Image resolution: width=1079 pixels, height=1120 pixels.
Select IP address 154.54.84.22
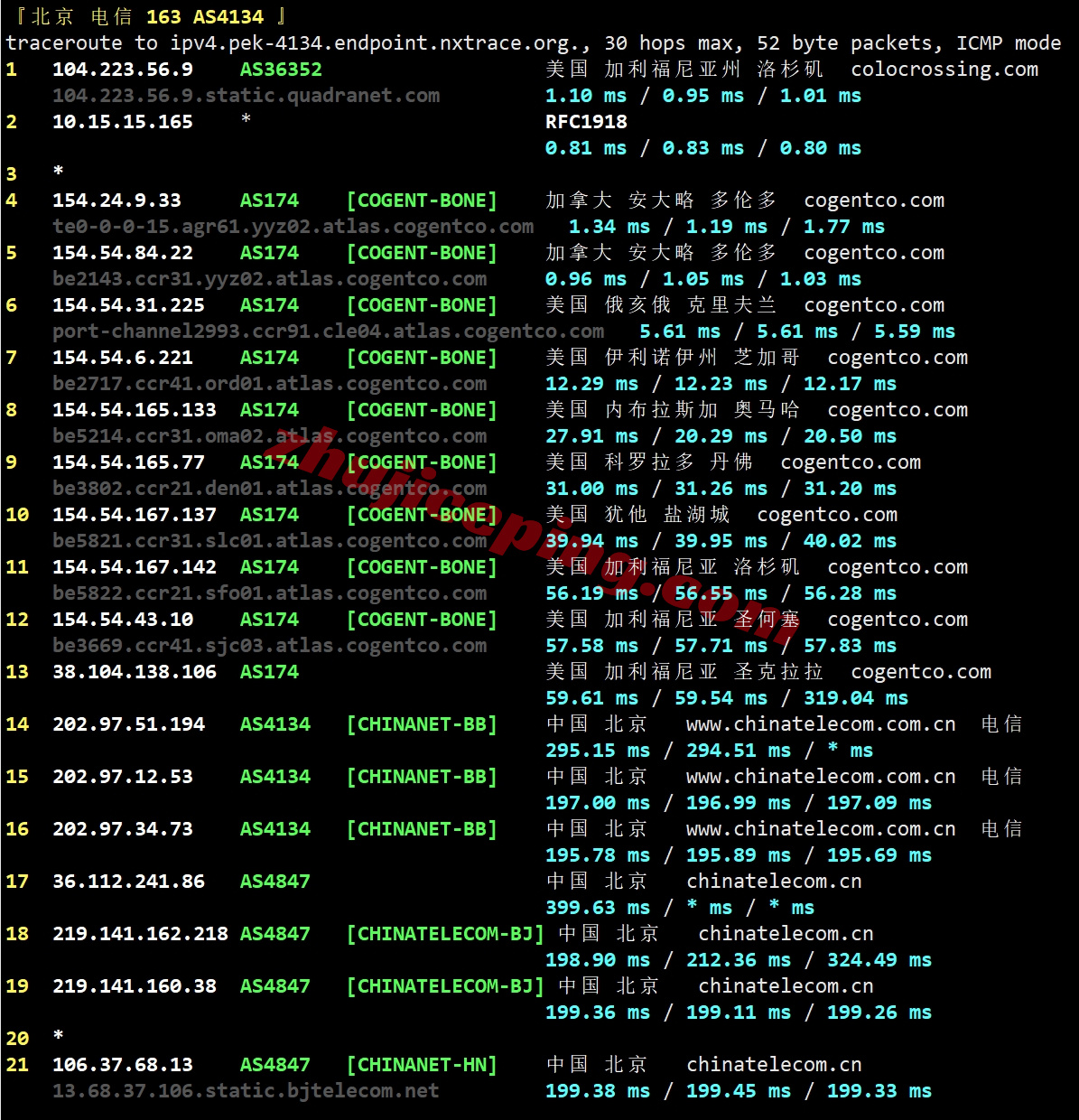(x=123, y=253)
